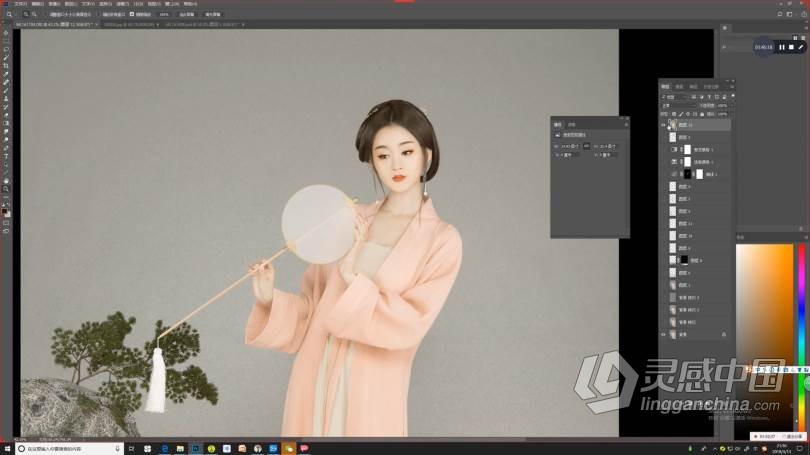Click the W width field in Properties
The width and height of the screenshot is (810, 455).
pyautogui.click(x=571, y=146)
